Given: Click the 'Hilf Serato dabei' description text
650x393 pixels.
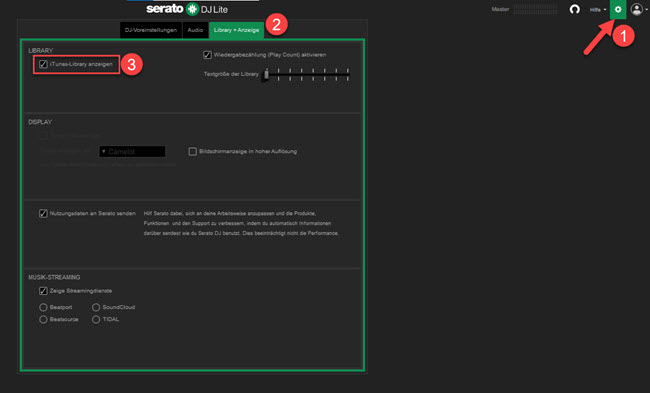Looking at the screenshot, I should point(241,223).
